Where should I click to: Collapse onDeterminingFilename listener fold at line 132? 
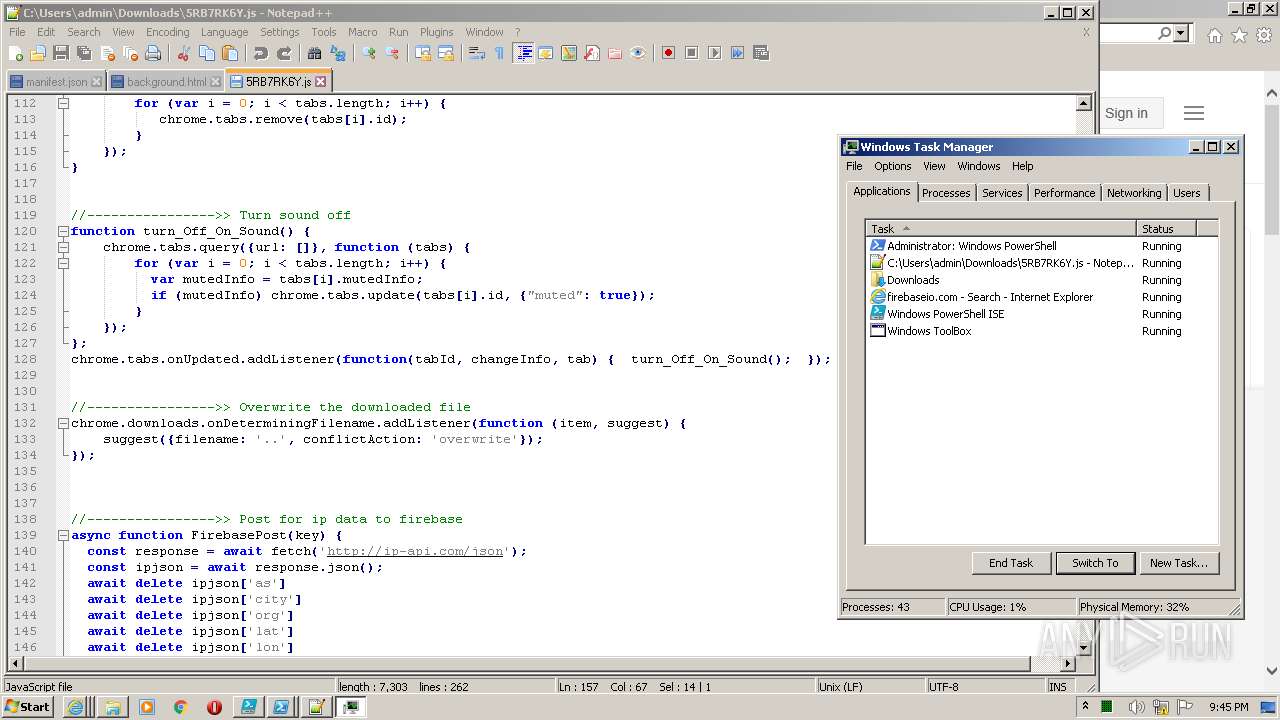(63, 423)
